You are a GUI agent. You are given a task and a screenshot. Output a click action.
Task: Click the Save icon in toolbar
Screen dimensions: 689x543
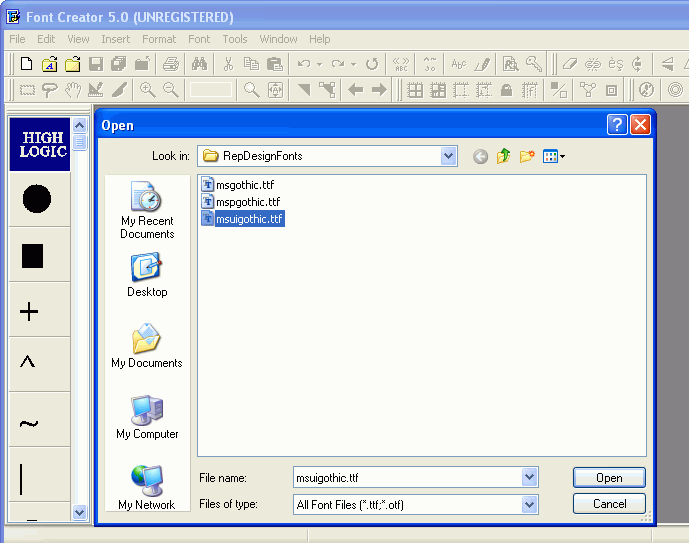point(96,64)
